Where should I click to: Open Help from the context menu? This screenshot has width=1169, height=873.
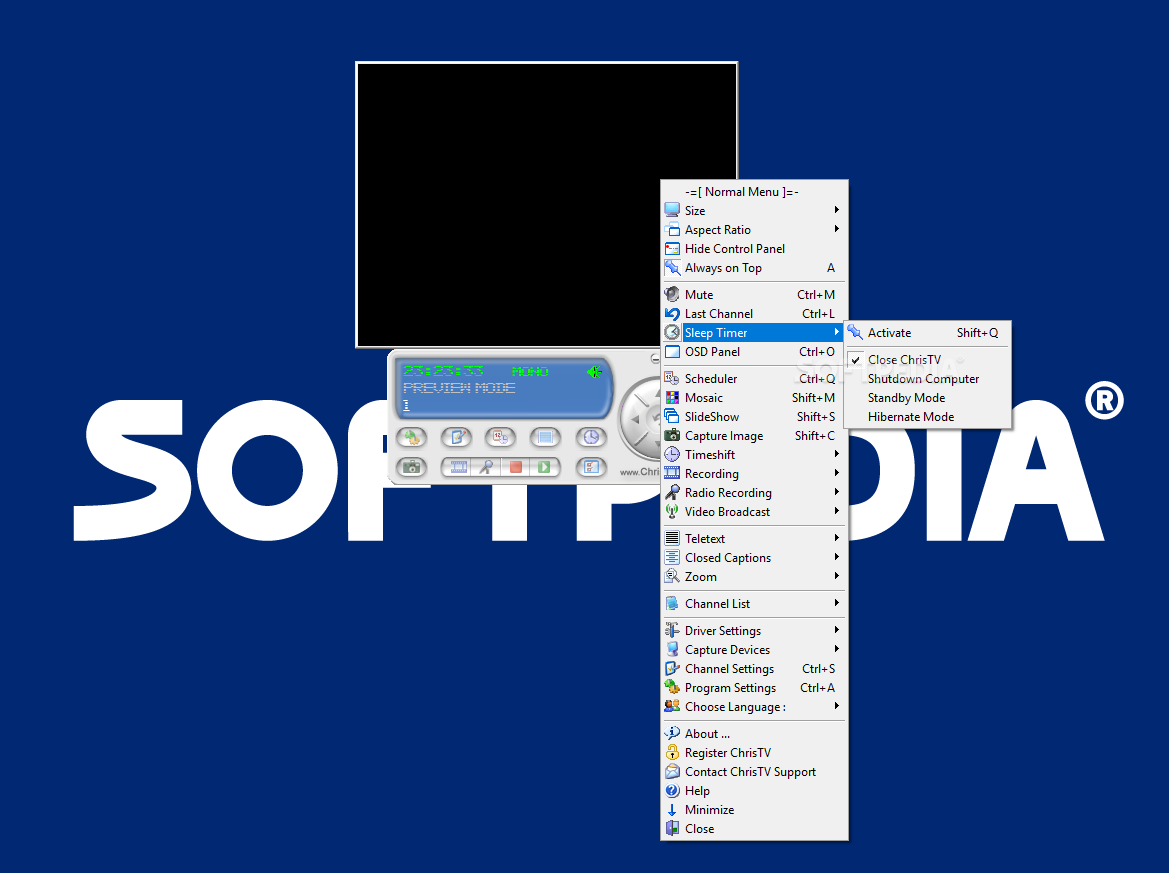pyautogui.click(x=754, y=791)
